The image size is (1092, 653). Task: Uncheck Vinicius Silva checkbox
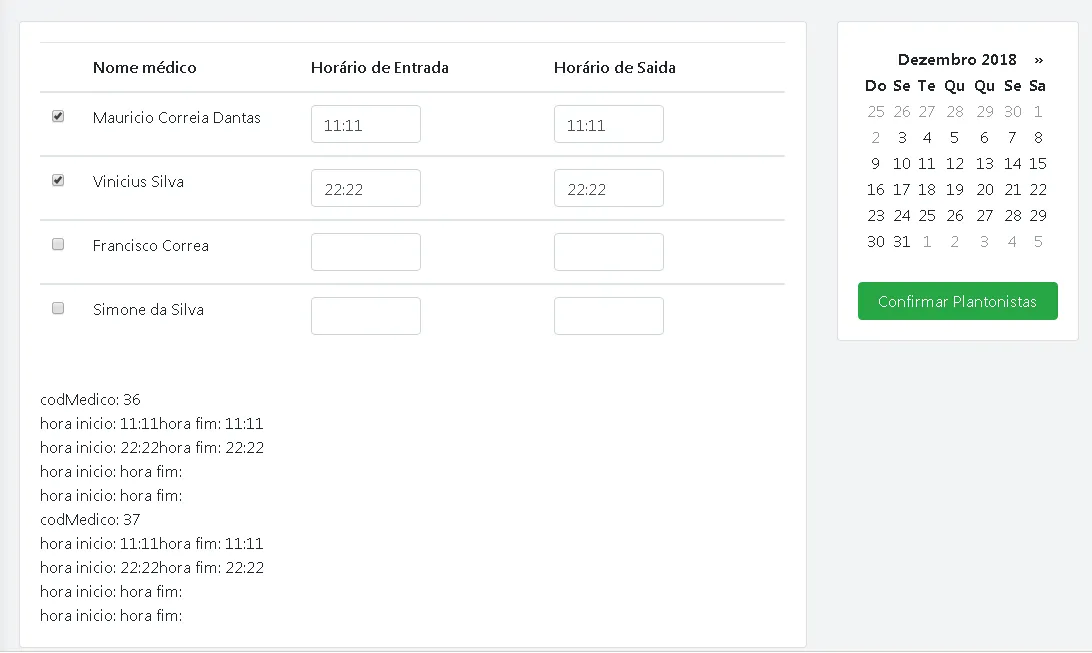(58, 181)
